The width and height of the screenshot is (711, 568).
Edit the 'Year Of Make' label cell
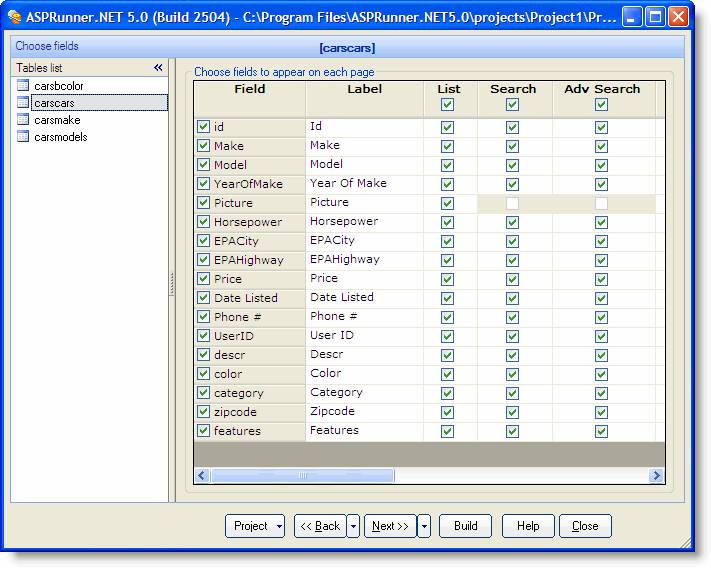point(365,184)
